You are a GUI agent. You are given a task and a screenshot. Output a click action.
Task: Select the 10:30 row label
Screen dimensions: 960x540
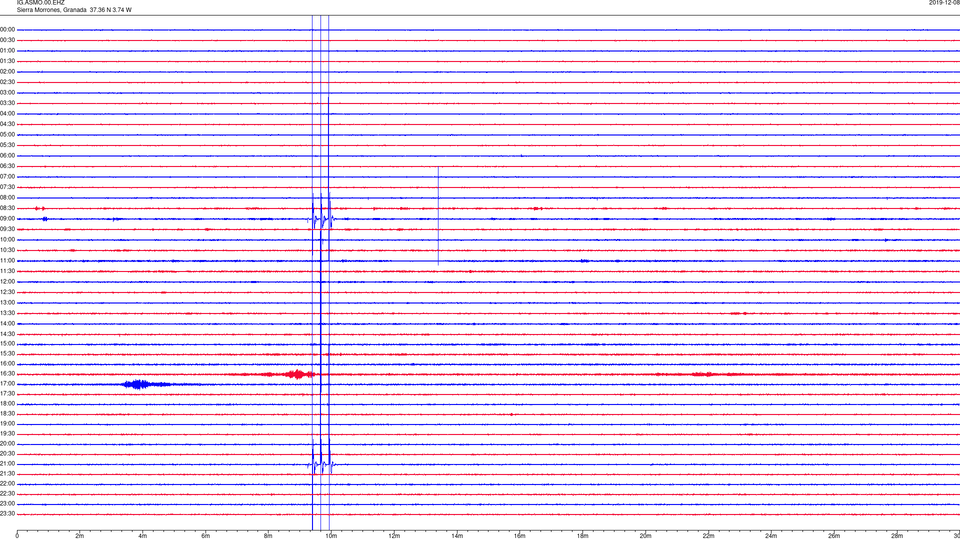pos(7,250)
